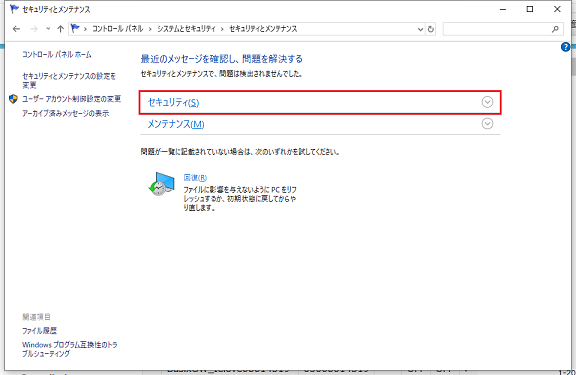This screenshot has width=576, height=375.
Task: Open ファイル履歴 related item
Action: [x=39, y=331]
